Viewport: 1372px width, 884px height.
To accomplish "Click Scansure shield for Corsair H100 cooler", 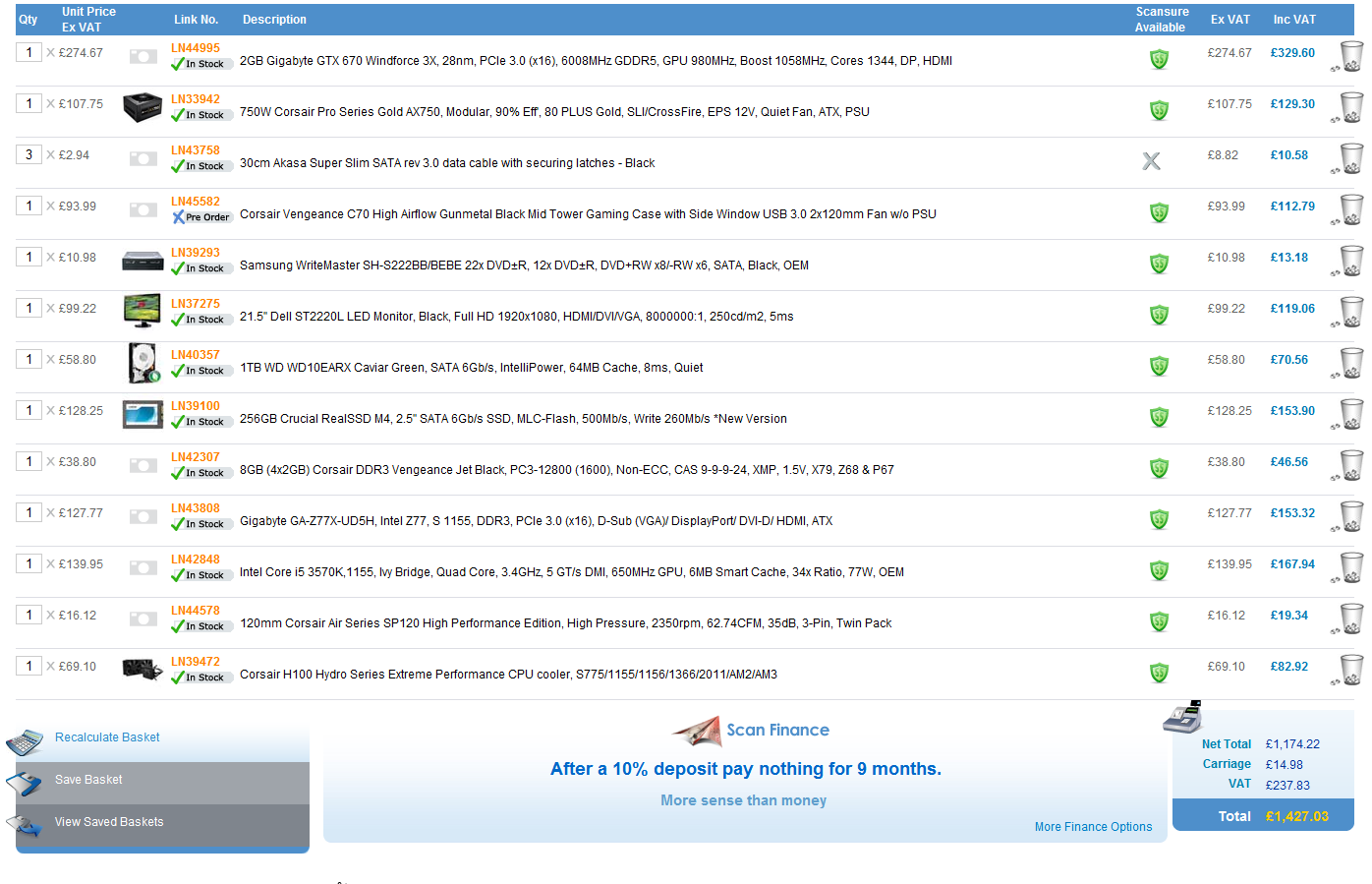I will pos(1160,673).
